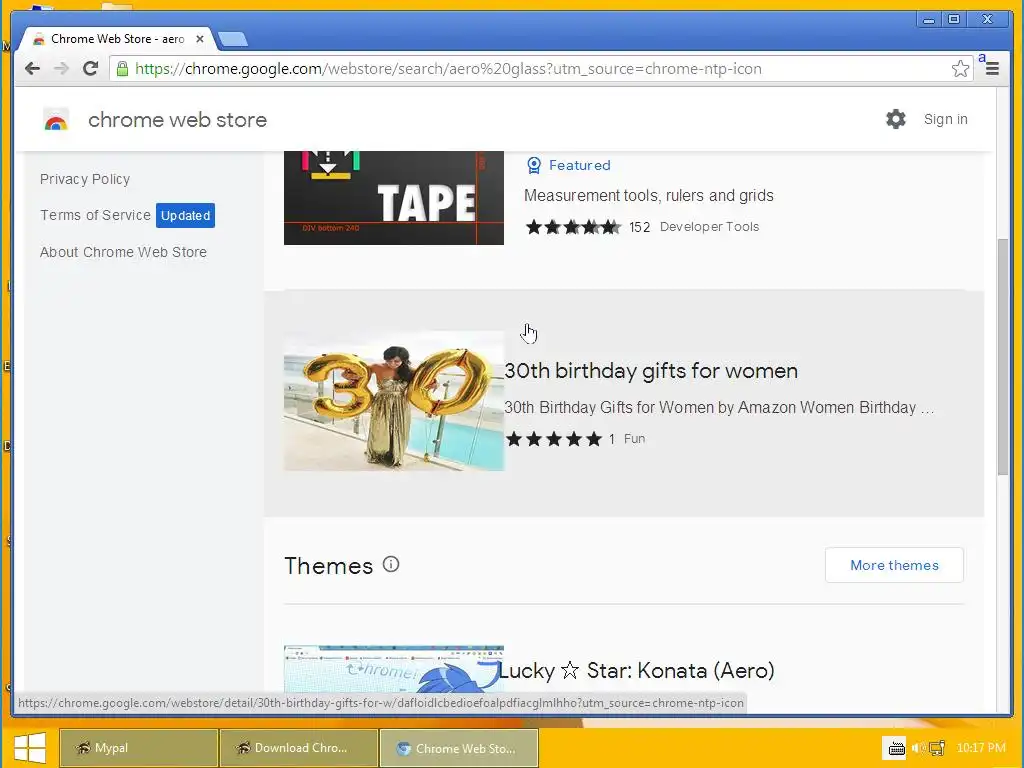1024x768 pixels.
Task: Click the browser forward arrow
Action: pyautogui.click(x=61, y=69)
